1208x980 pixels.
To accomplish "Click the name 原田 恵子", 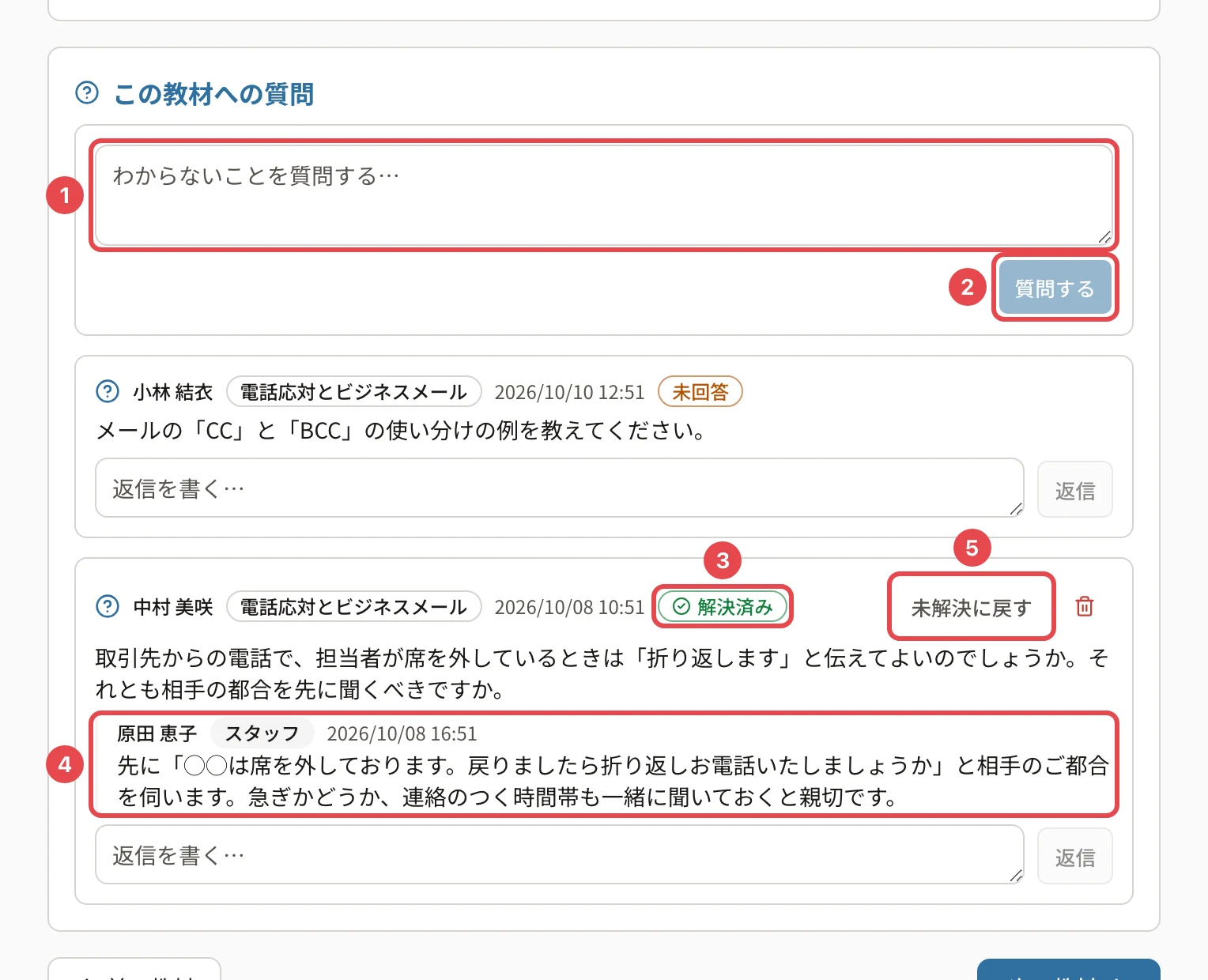I will (157, 733).
